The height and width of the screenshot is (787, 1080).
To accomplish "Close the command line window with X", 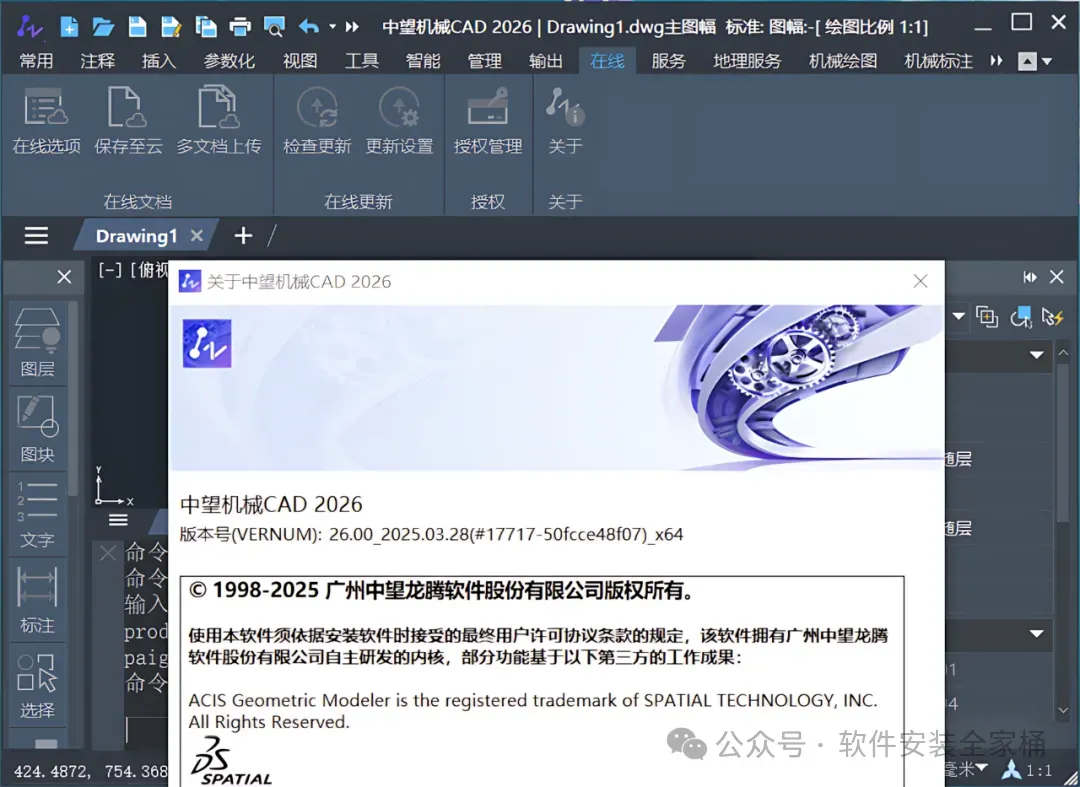I will coord(107,552).
